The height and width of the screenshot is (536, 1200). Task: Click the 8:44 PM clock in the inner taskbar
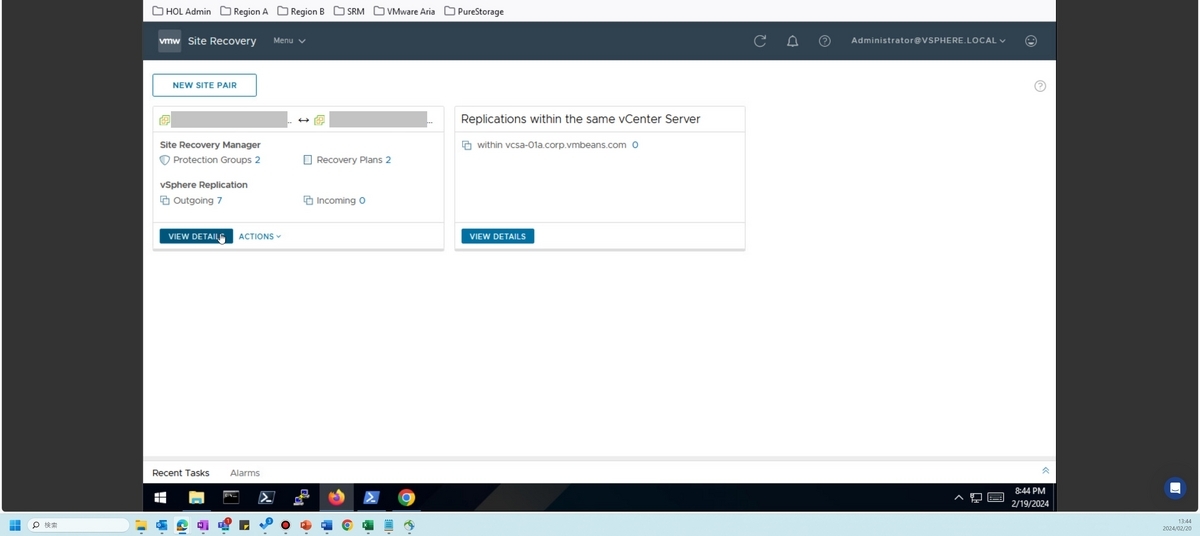coord(1030,497)
